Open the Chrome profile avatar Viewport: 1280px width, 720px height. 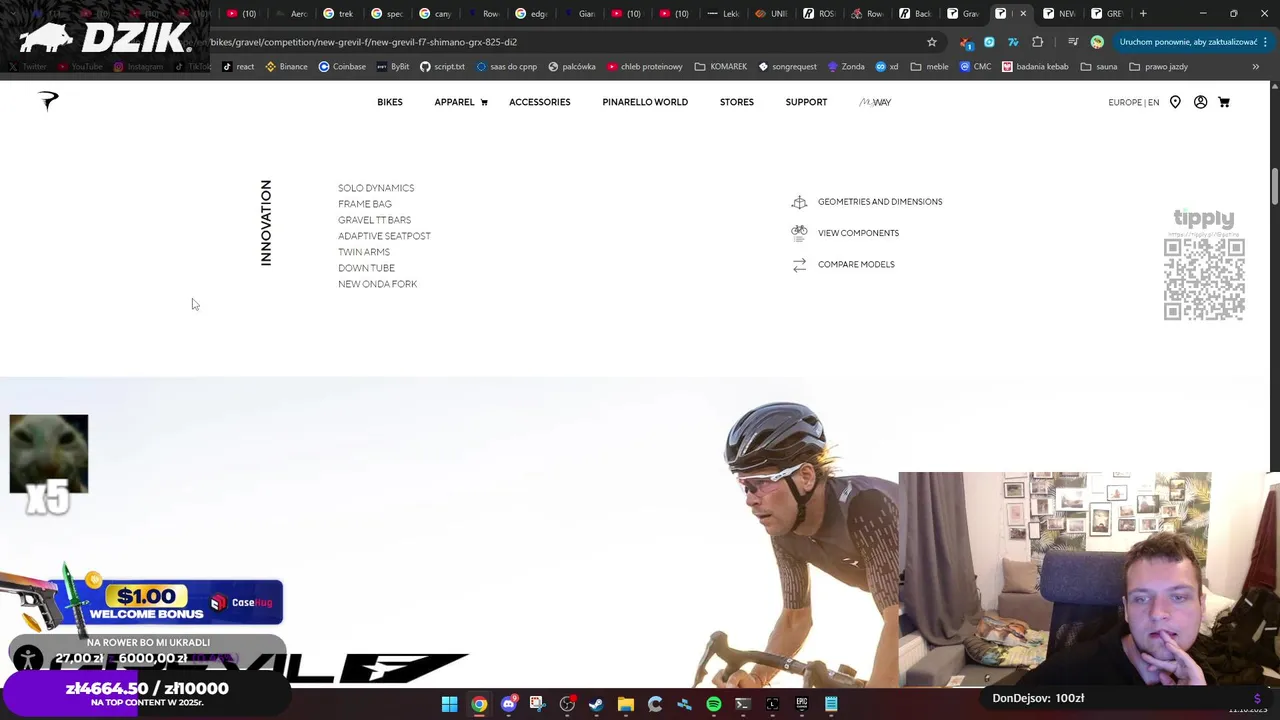coord(1097,42)
